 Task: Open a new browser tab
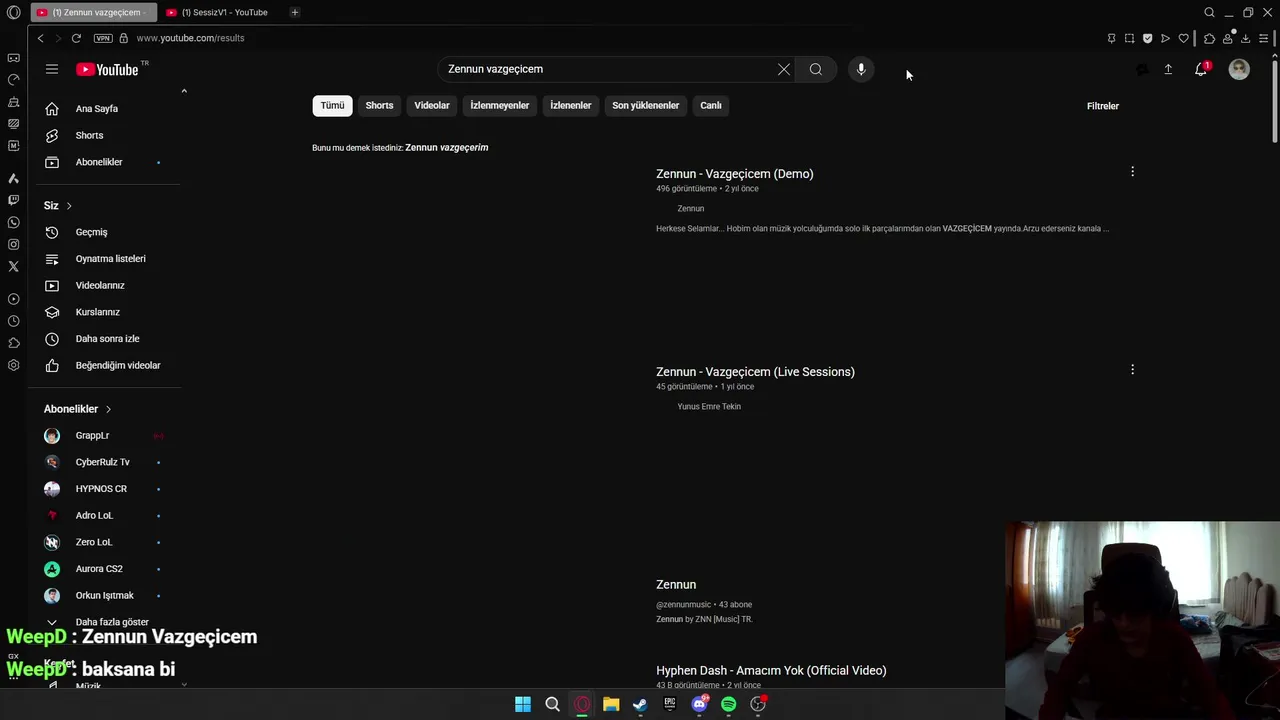tap(294, 12)
